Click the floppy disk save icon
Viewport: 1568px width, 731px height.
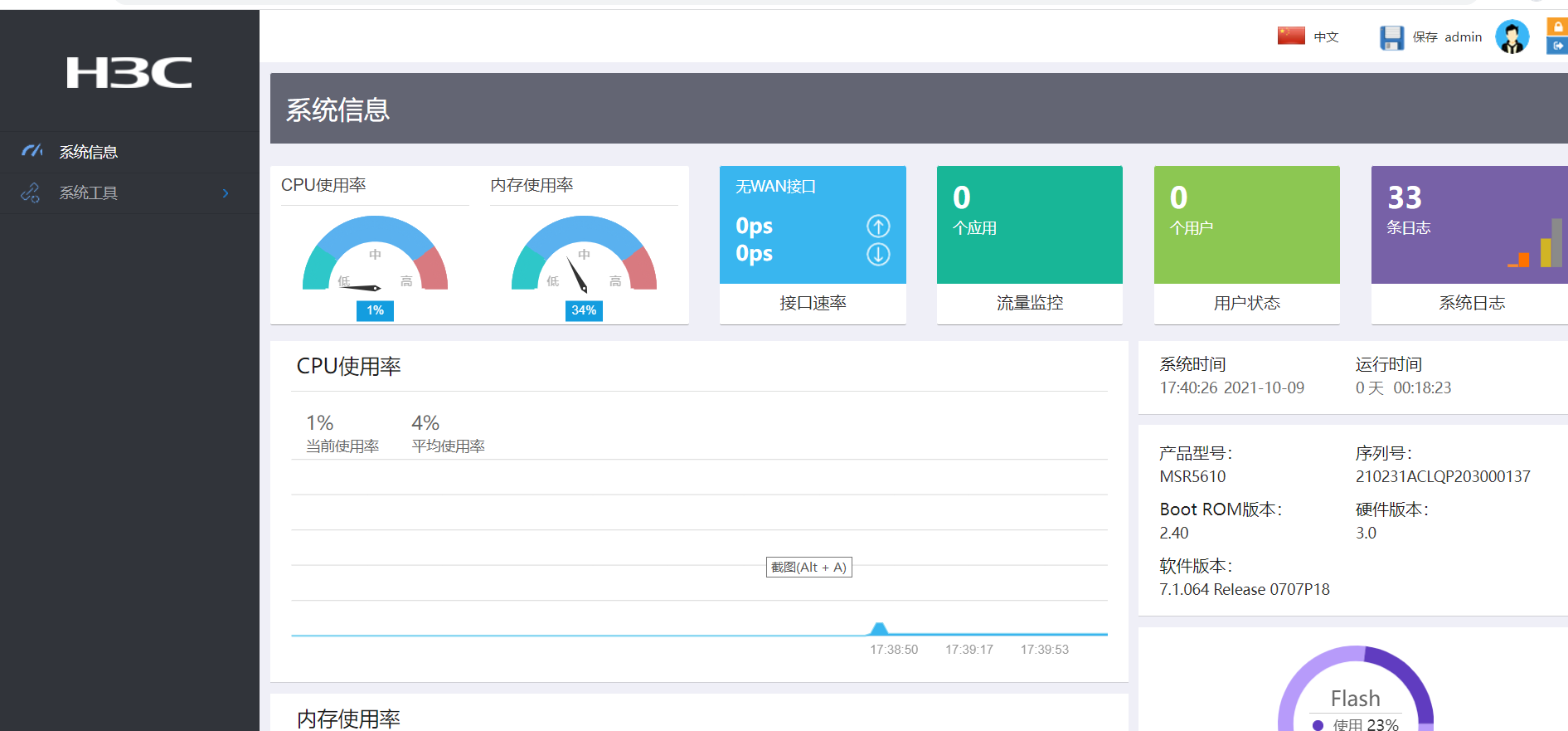(x=1391, y=37)
